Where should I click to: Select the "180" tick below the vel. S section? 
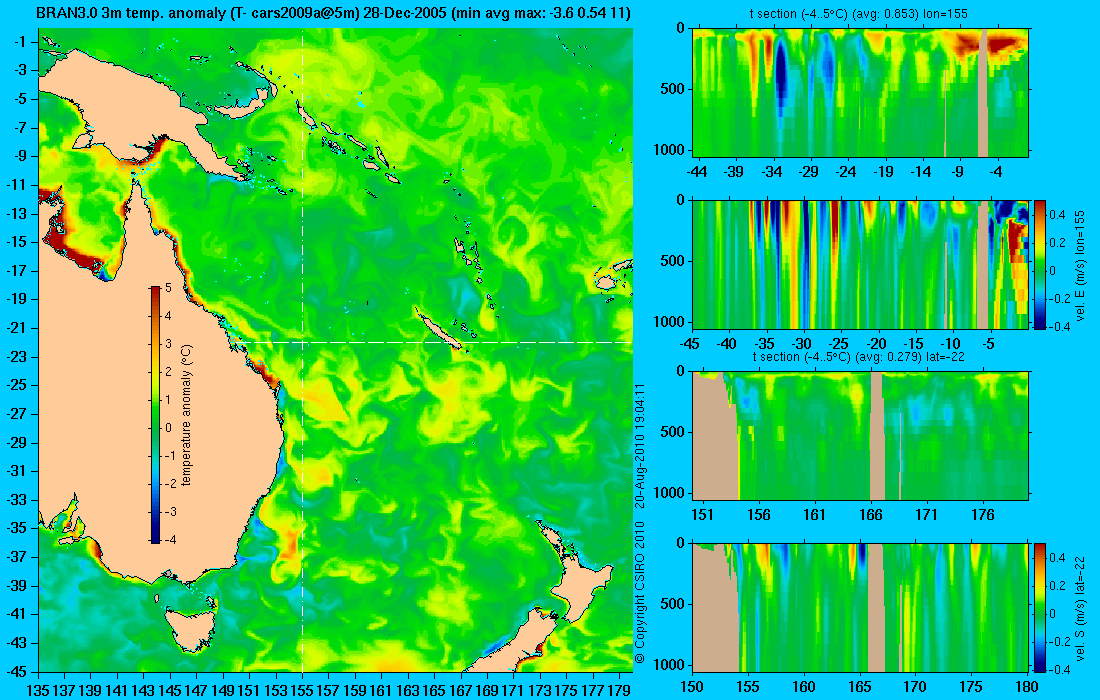(x=1027, y=687)
